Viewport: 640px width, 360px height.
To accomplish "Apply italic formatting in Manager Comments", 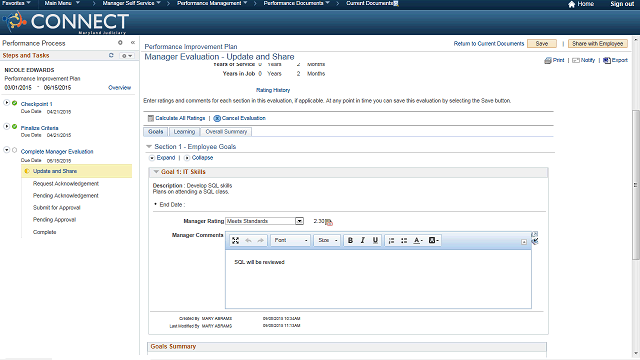I will point(362,240).
